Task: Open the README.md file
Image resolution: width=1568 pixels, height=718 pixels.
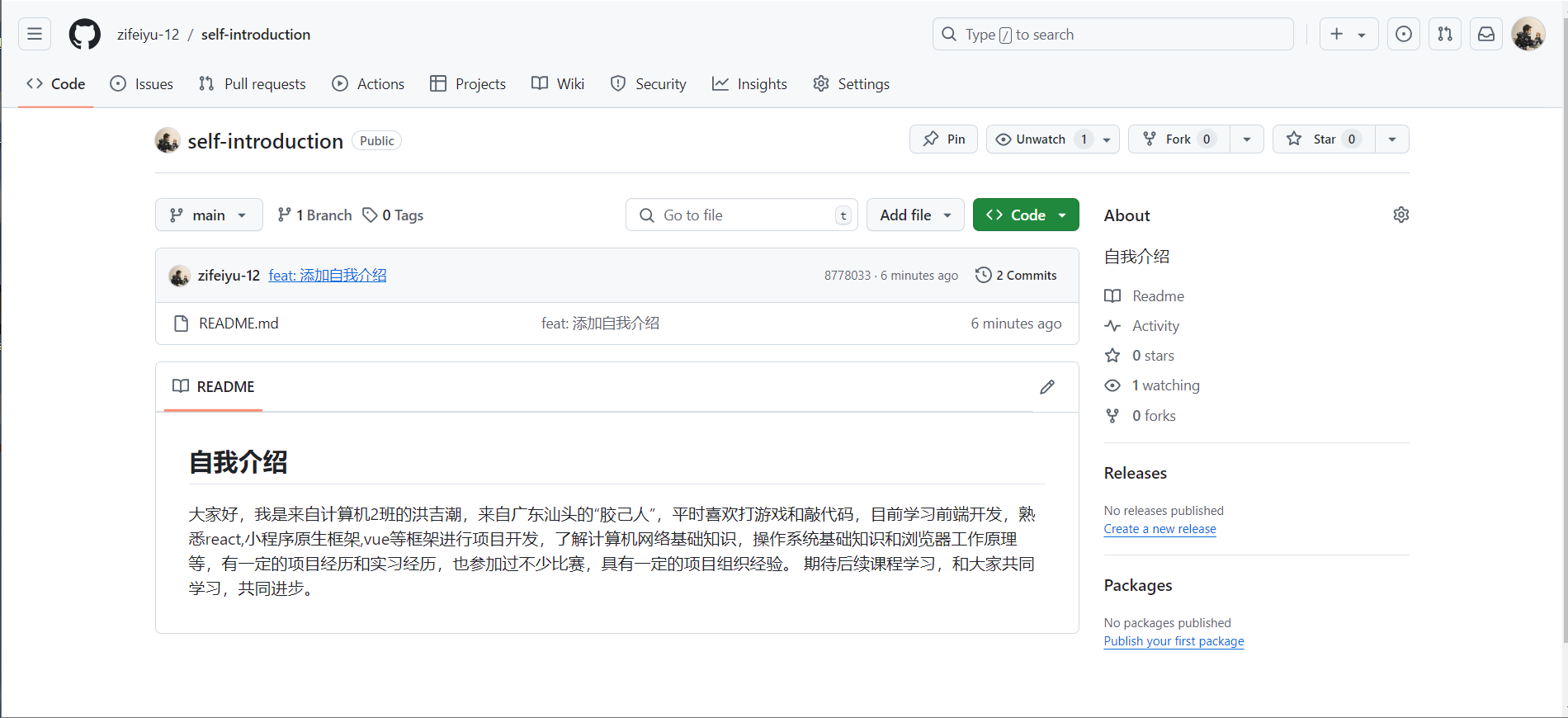Action: tap(239, 324)
